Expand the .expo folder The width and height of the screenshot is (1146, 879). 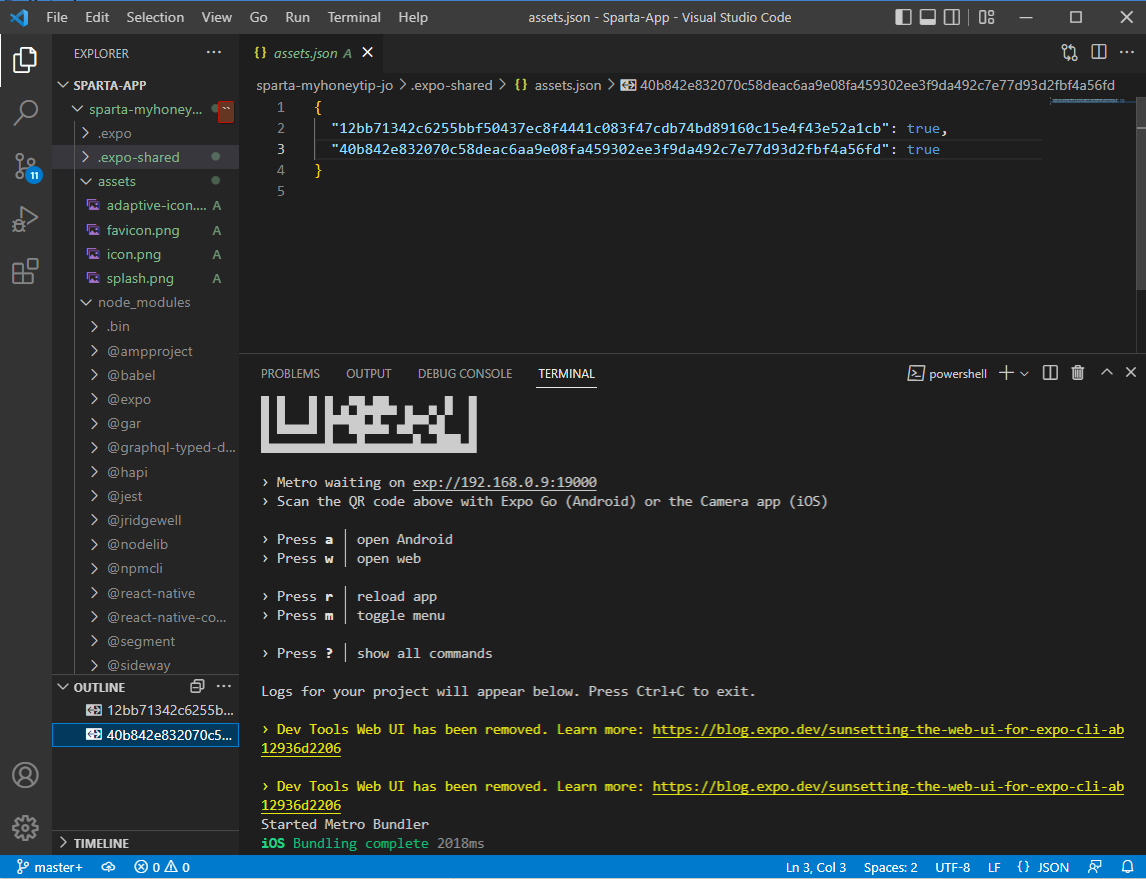click(x=145, y=133)
